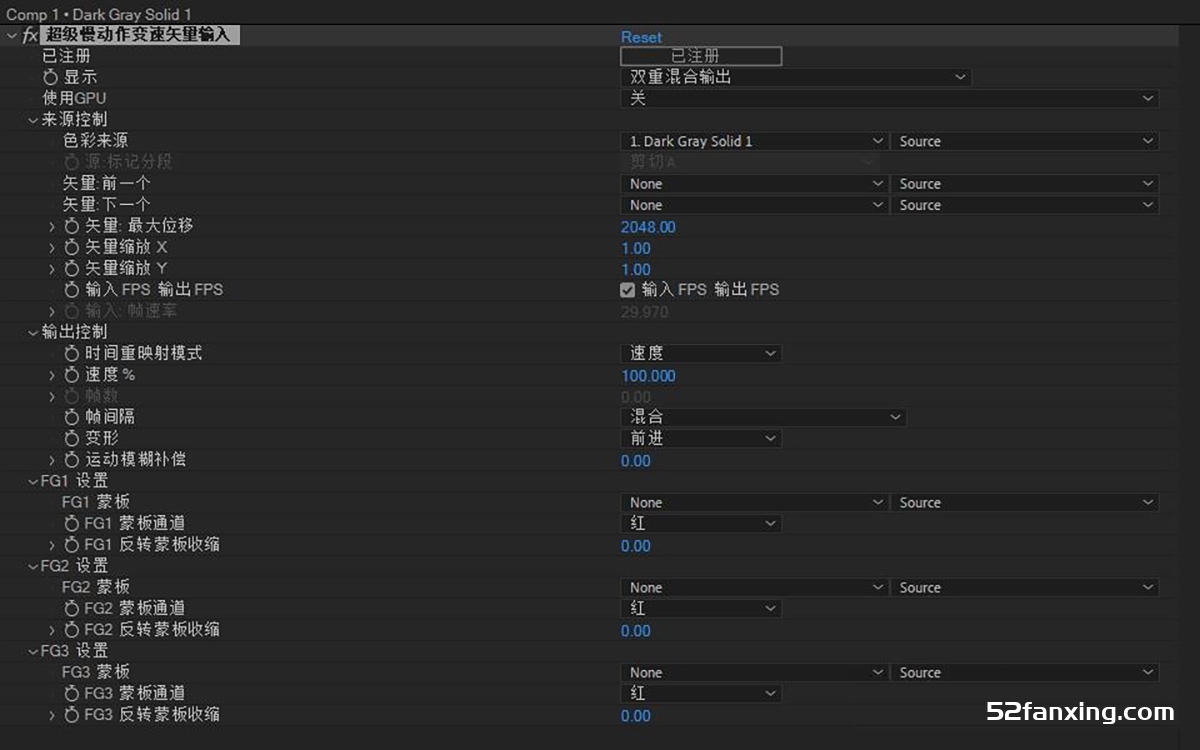Click the Comp 1 • Dark Gray Solid 1 title
Image resolution: width=1200 pixels, height=750 pixels.
[x=99, y=15]
